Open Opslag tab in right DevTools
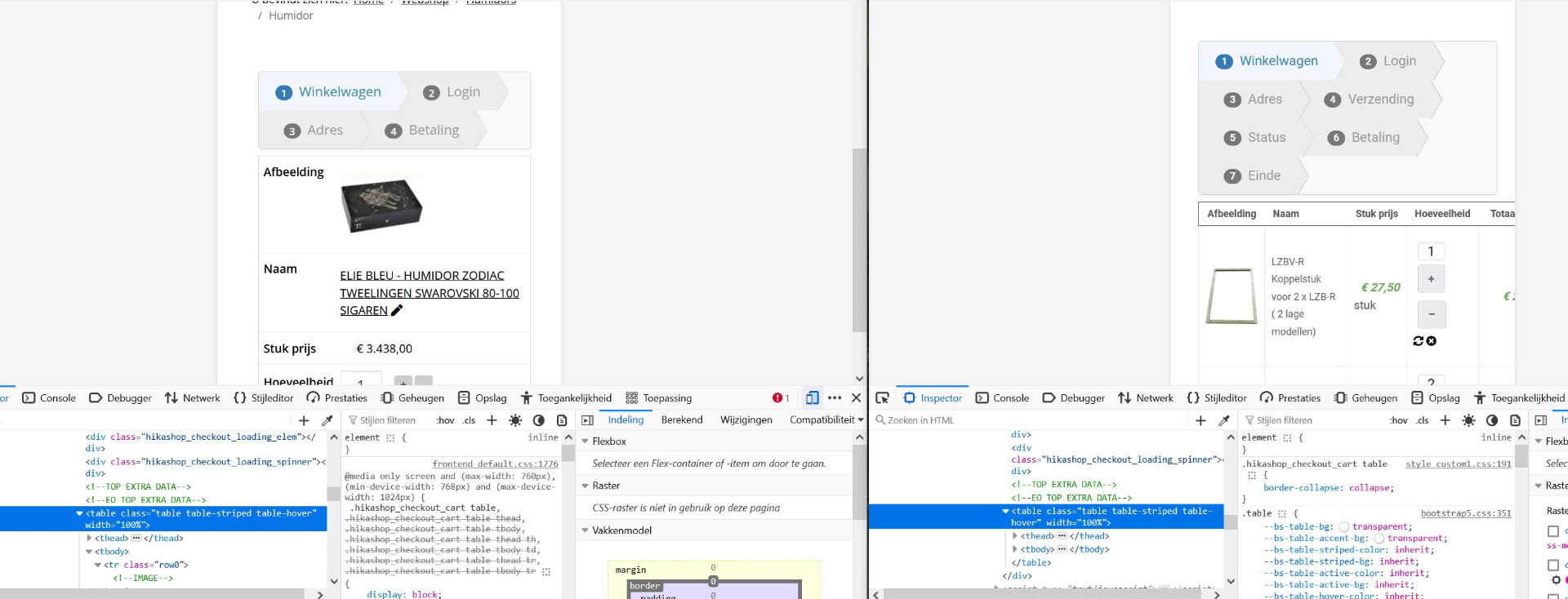The height and width of the screenshot is (599, 1568). [1436, 398]
